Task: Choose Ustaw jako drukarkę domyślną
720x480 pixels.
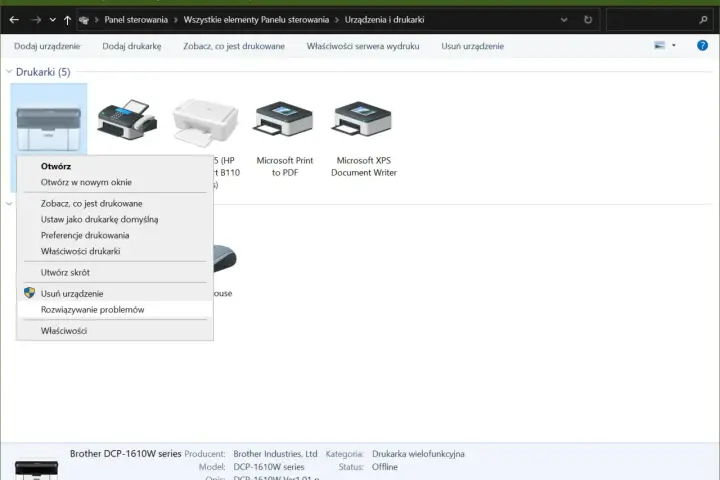Action: click(x=115, y=220)
